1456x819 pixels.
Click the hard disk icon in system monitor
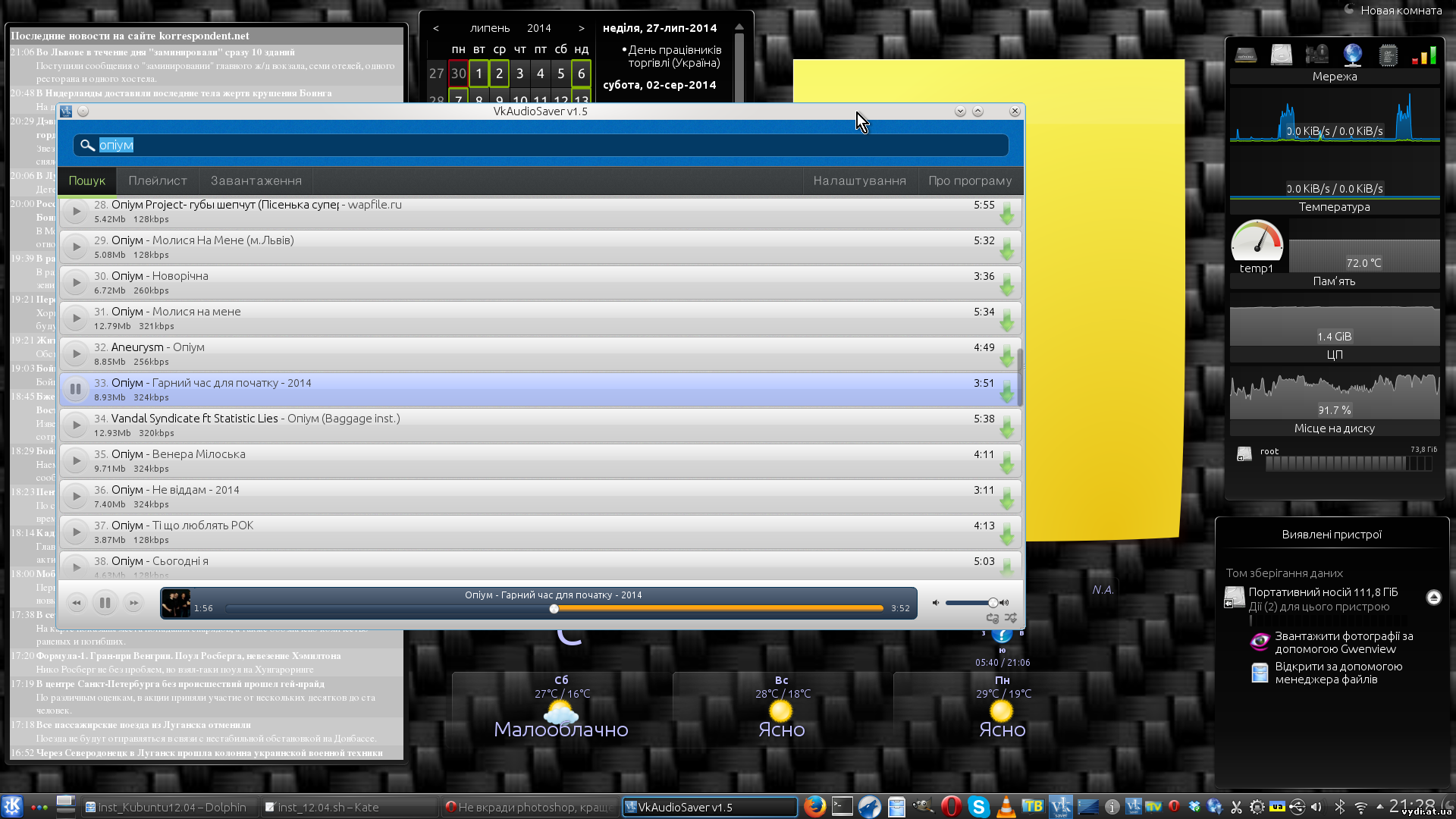pyautogui.click(x=1282, y=55)
